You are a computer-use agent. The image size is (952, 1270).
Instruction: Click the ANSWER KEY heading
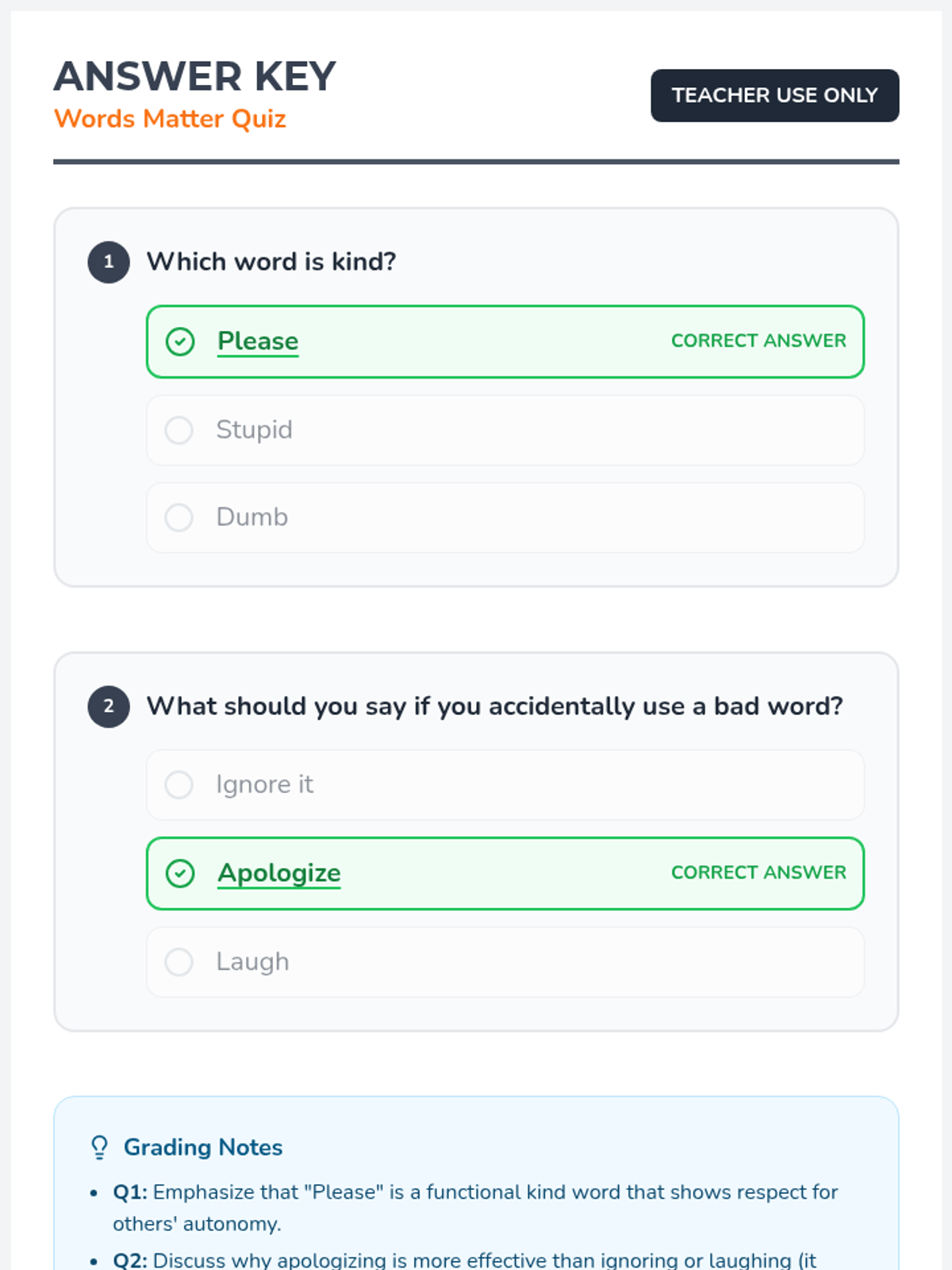tap(195, 77)
